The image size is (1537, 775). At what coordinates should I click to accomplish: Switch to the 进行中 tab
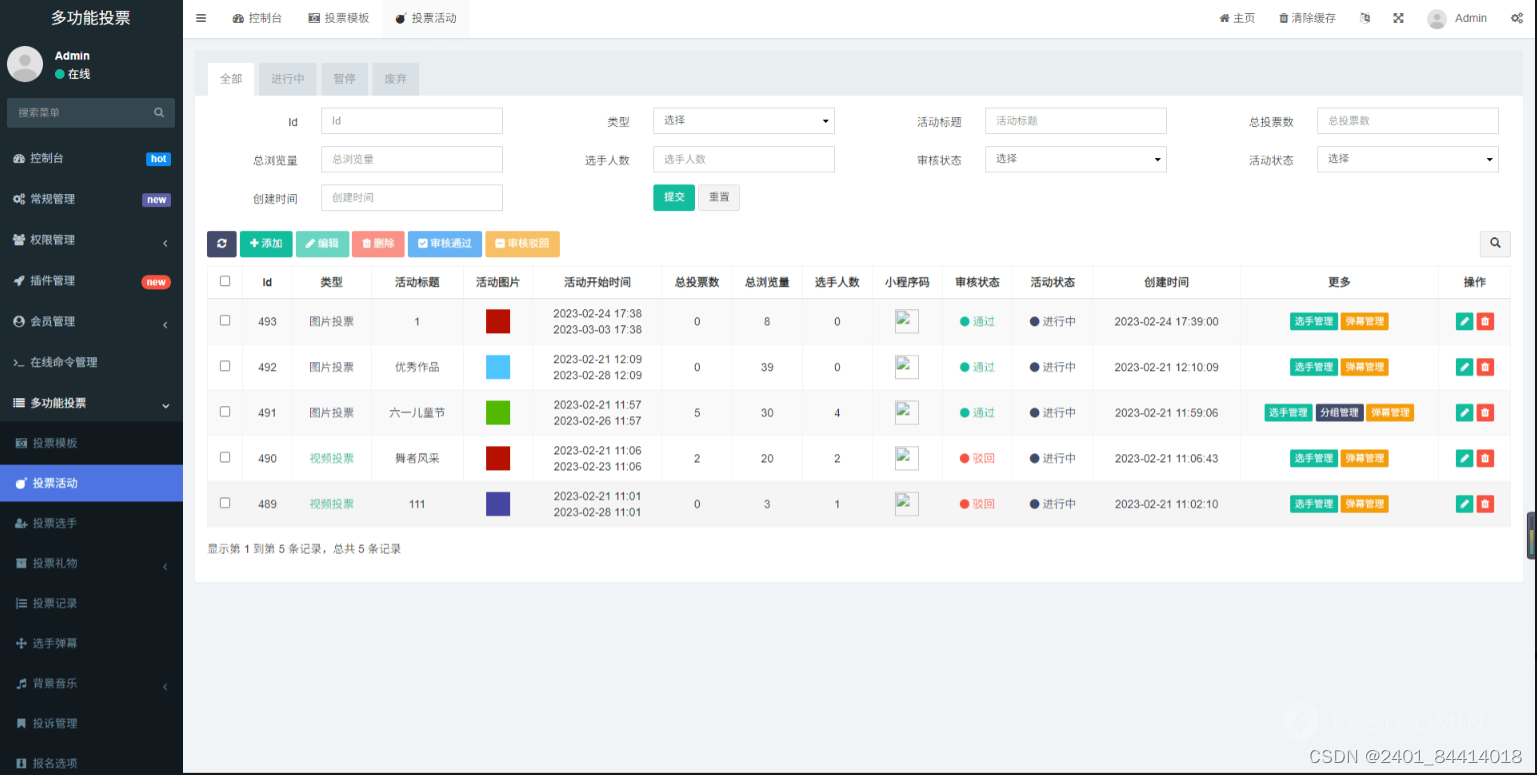tap(287, 78)
